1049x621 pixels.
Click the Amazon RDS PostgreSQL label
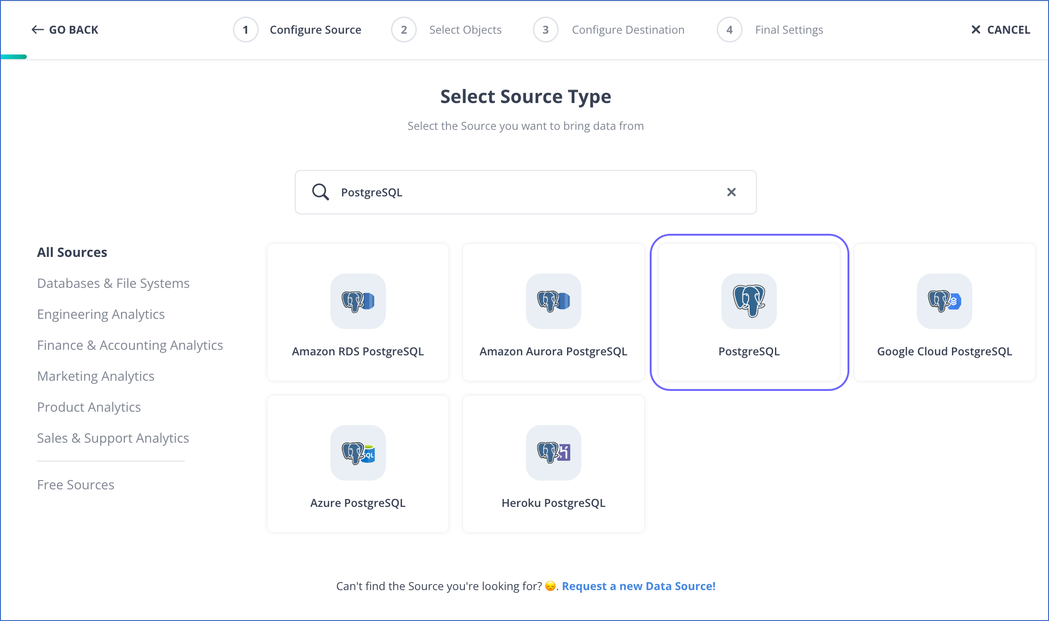tap(358, 351)
